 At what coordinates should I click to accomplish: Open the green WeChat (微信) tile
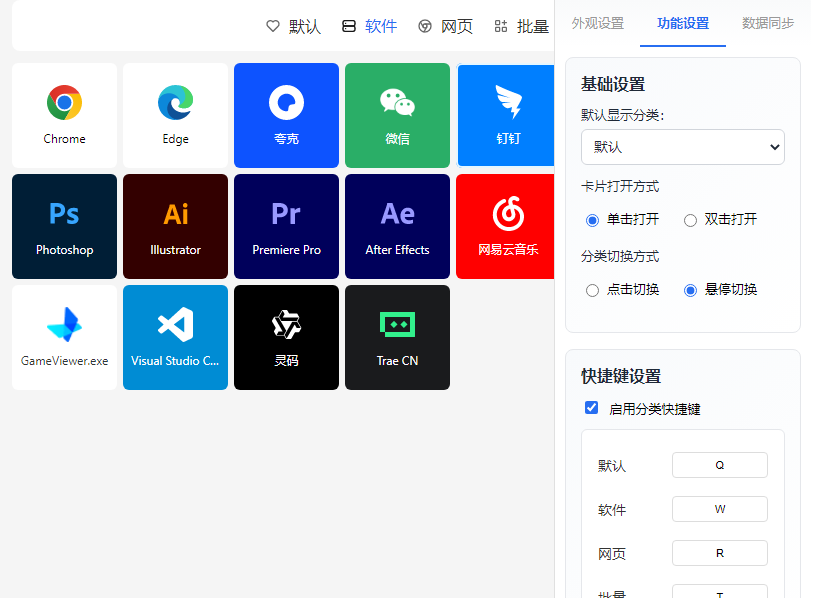tap(397, 115)
